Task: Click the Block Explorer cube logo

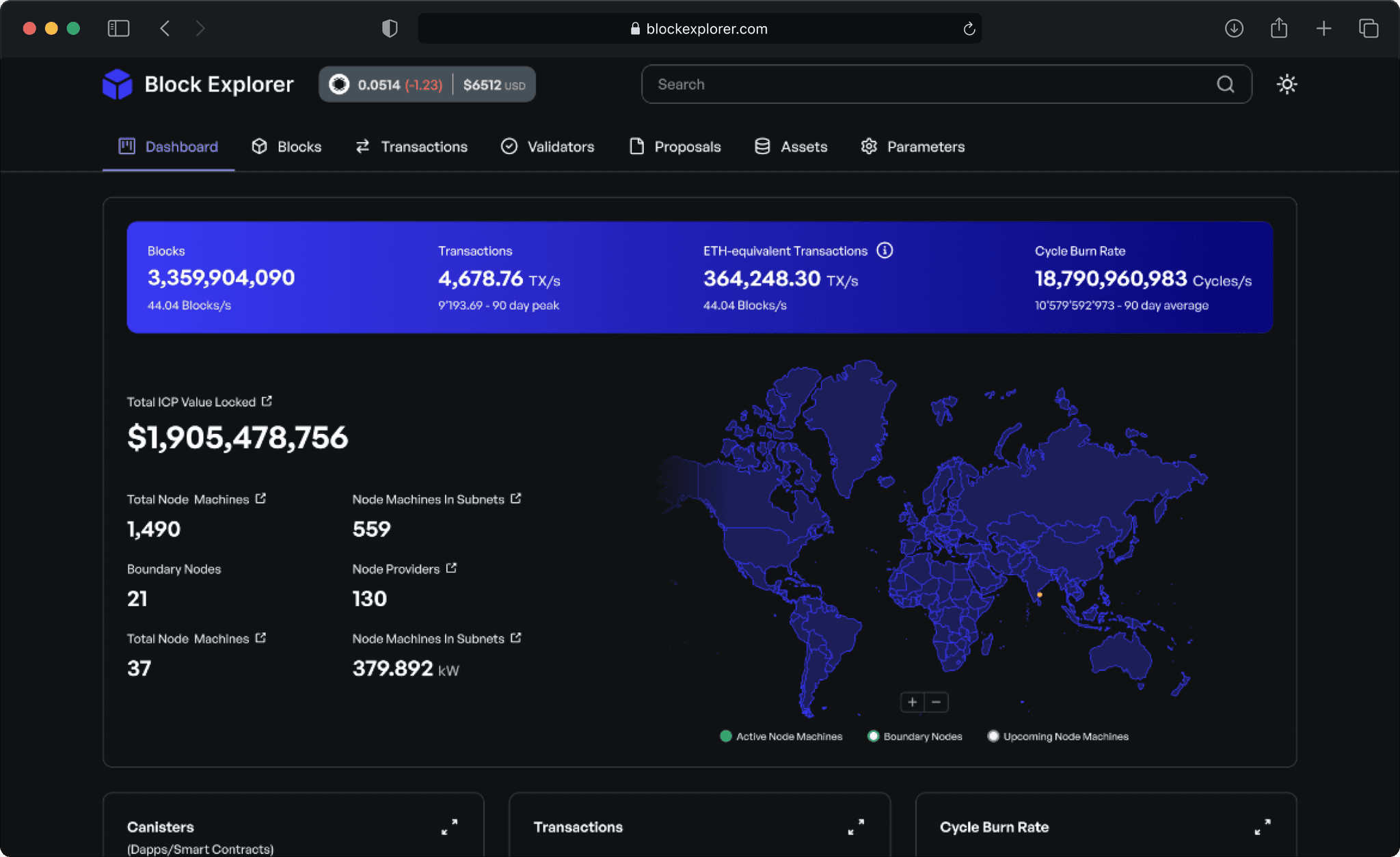Action: point(117,84)
